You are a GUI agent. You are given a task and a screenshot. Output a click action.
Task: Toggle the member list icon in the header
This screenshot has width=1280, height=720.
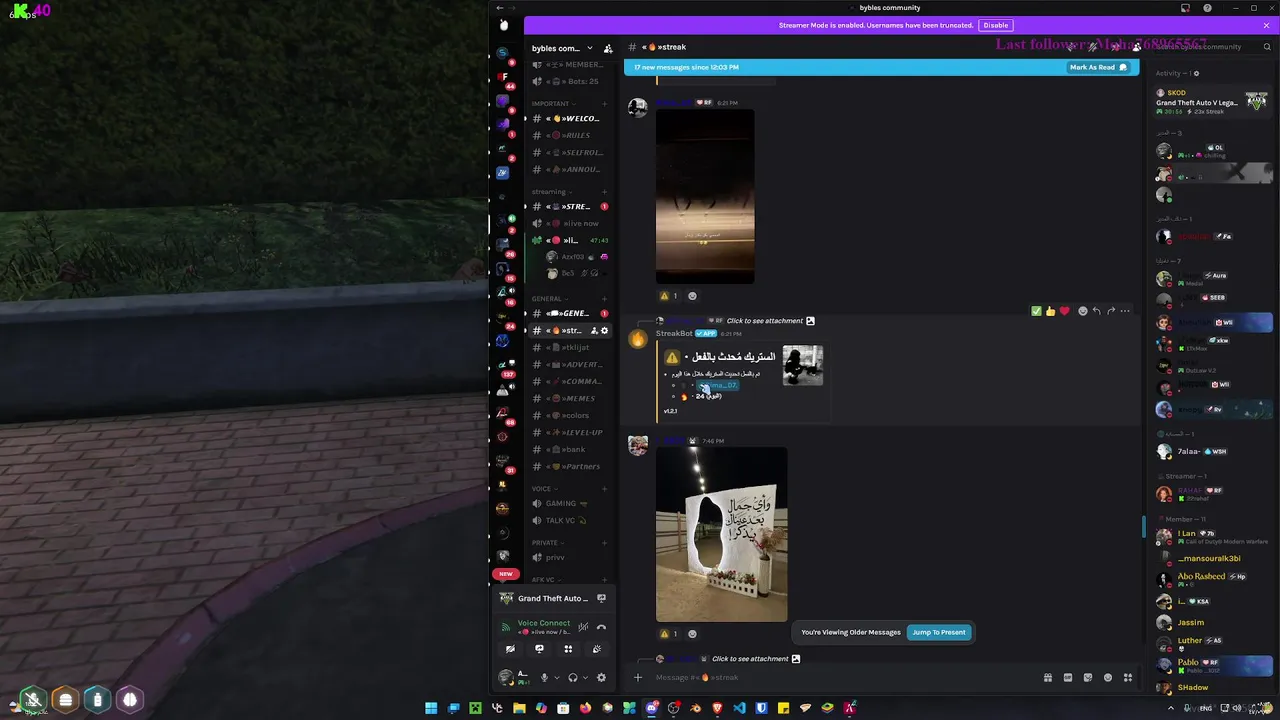click(1136, 47)
